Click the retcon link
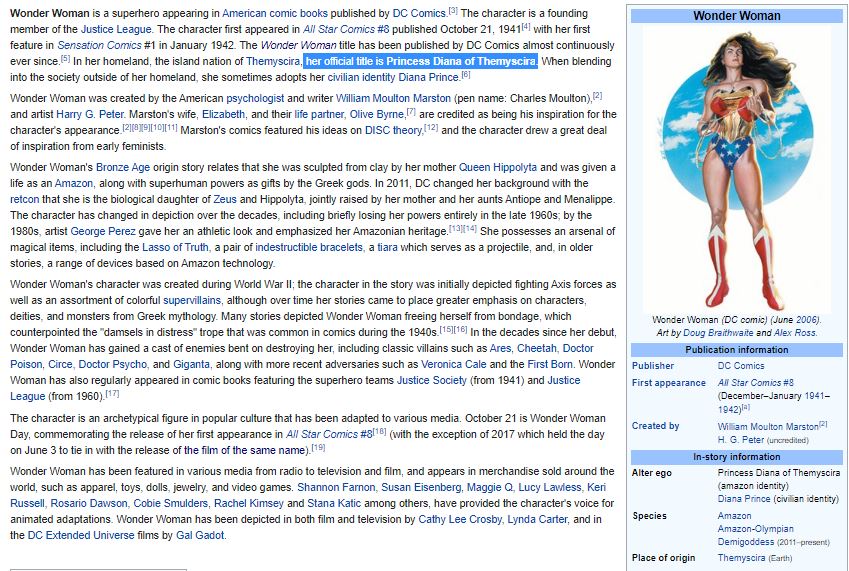Viewport: 849px width, 571px height. point(24,199)
